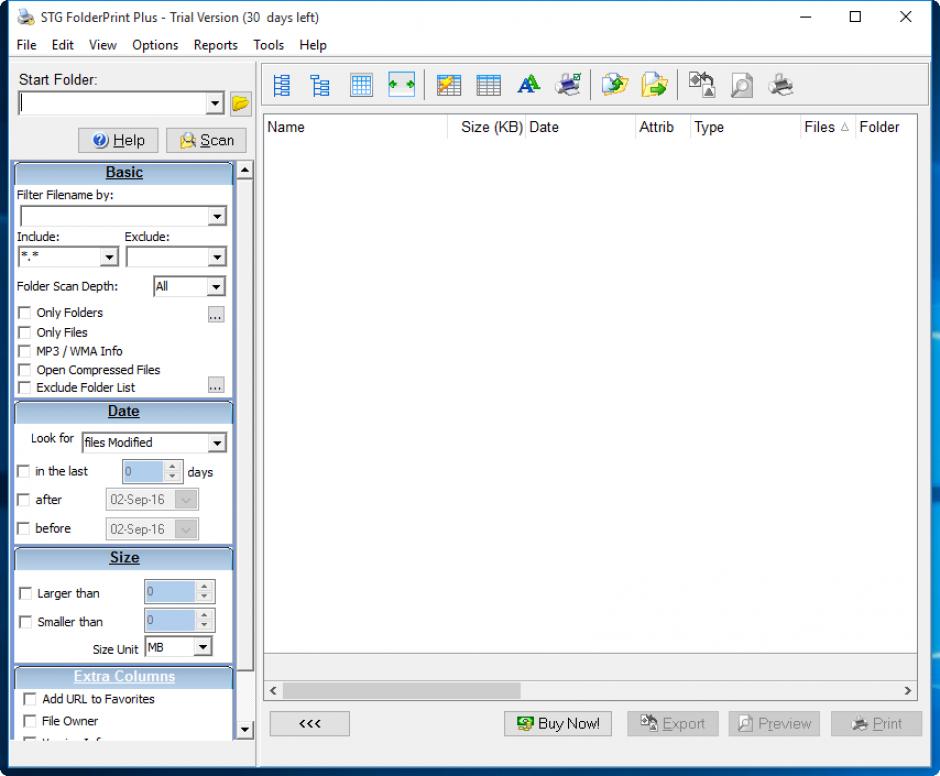
Task: Click the Help button with question icon
Action: click(x=118, y=140)
